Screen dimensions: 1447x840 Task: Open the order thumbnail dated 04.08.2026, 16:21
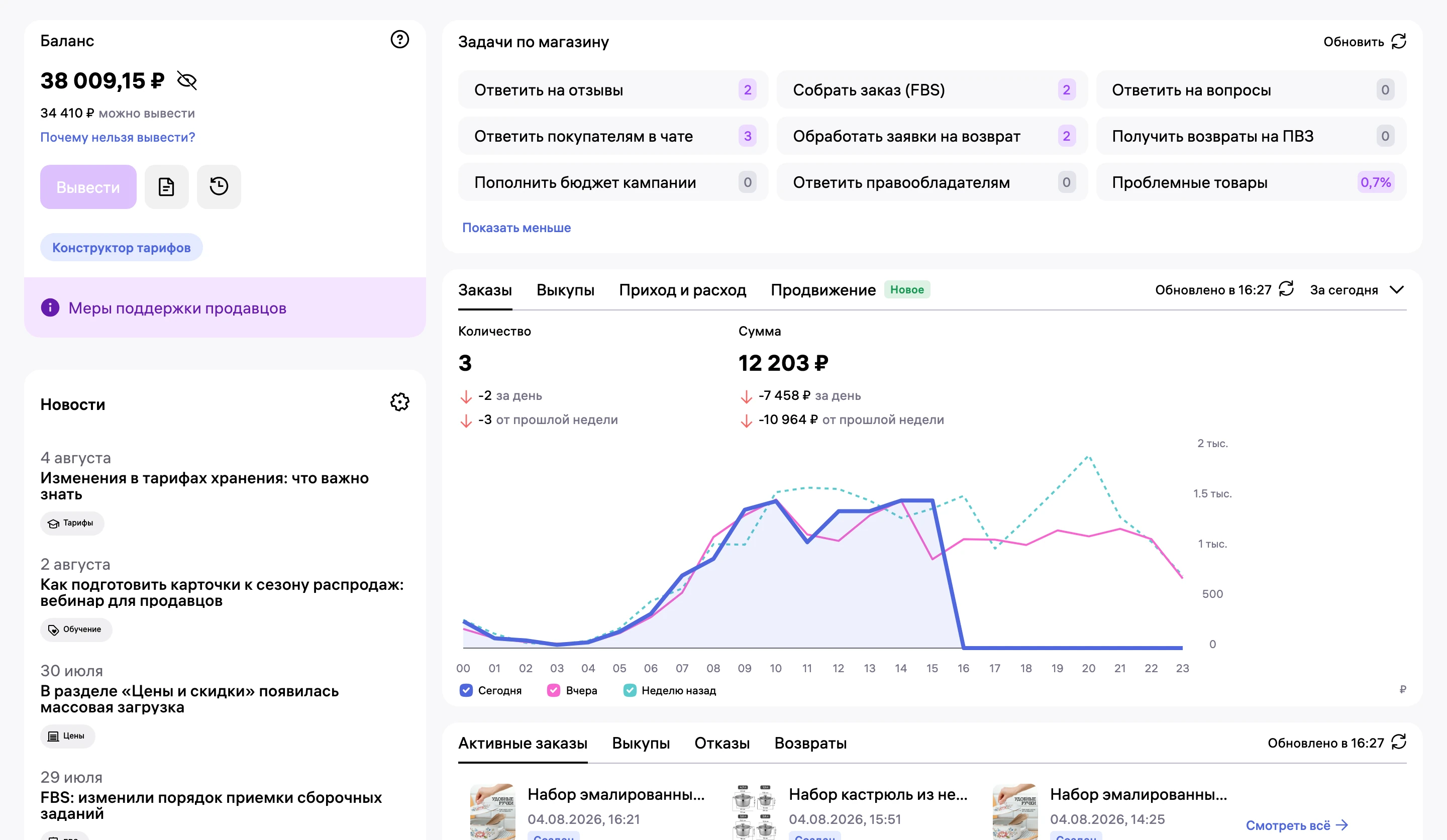(493, 812)
